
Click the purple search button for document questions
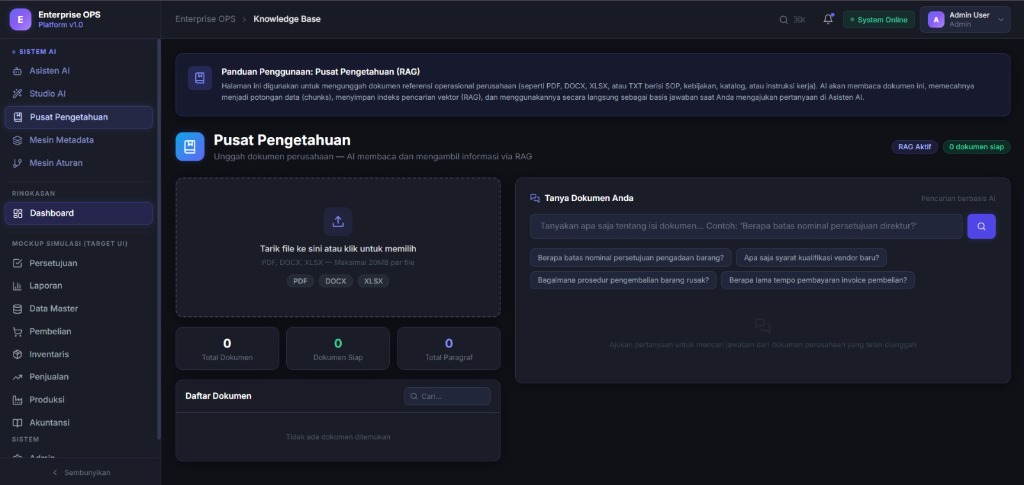(x=981, y=227)
